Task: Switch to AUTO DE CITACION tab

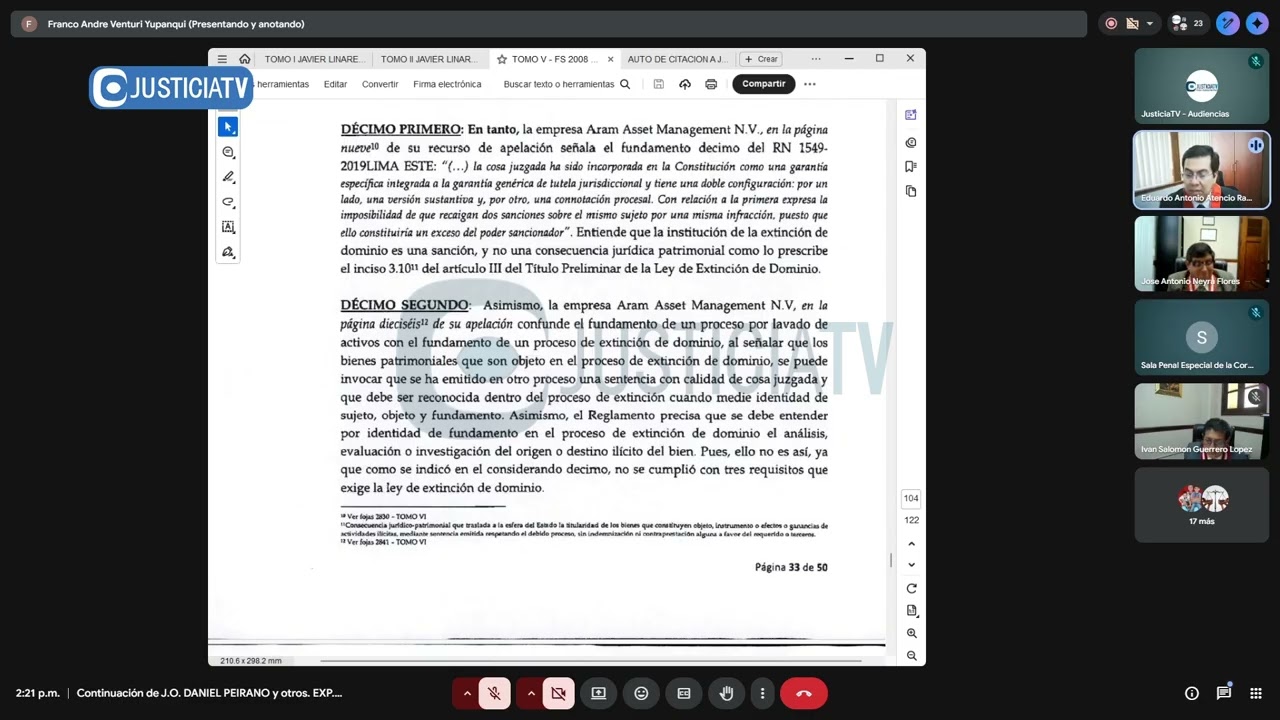Action: [678, 59]
